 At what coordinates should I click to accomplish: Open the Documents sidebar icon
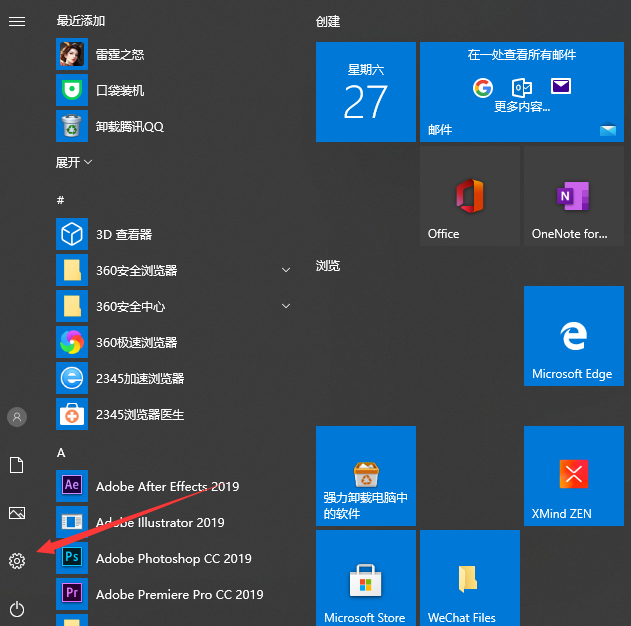point(17,465)
